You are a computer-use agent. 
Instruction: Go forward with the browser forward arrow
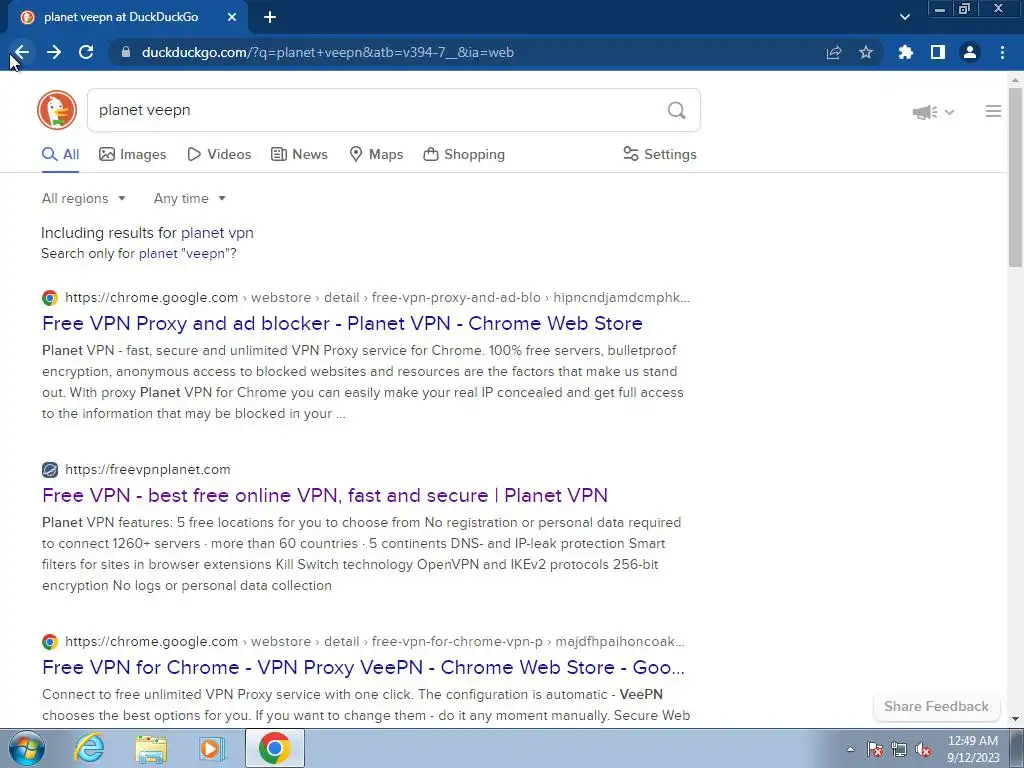(54, 52)
